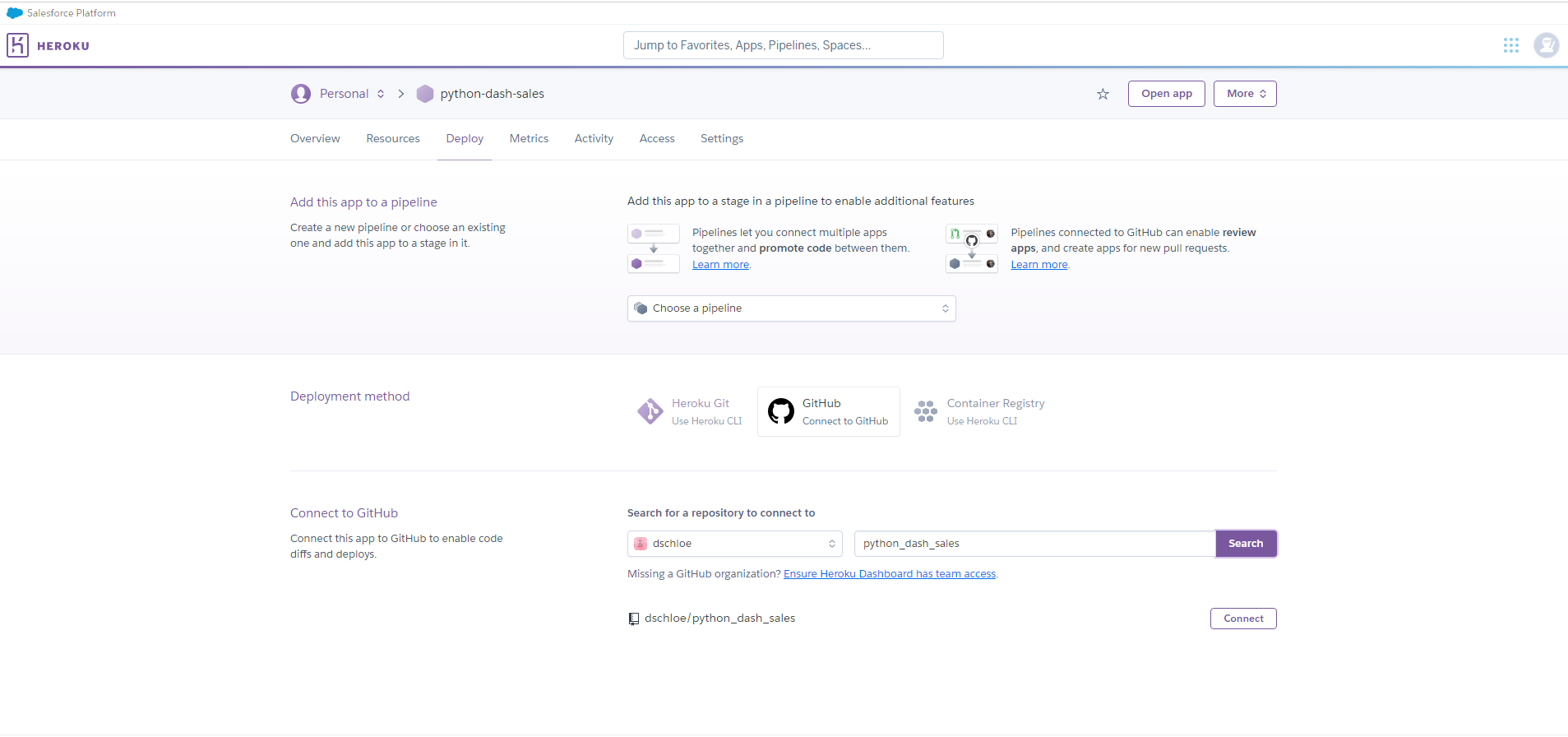Click the Personal account avatar icon

pos(301,94)
